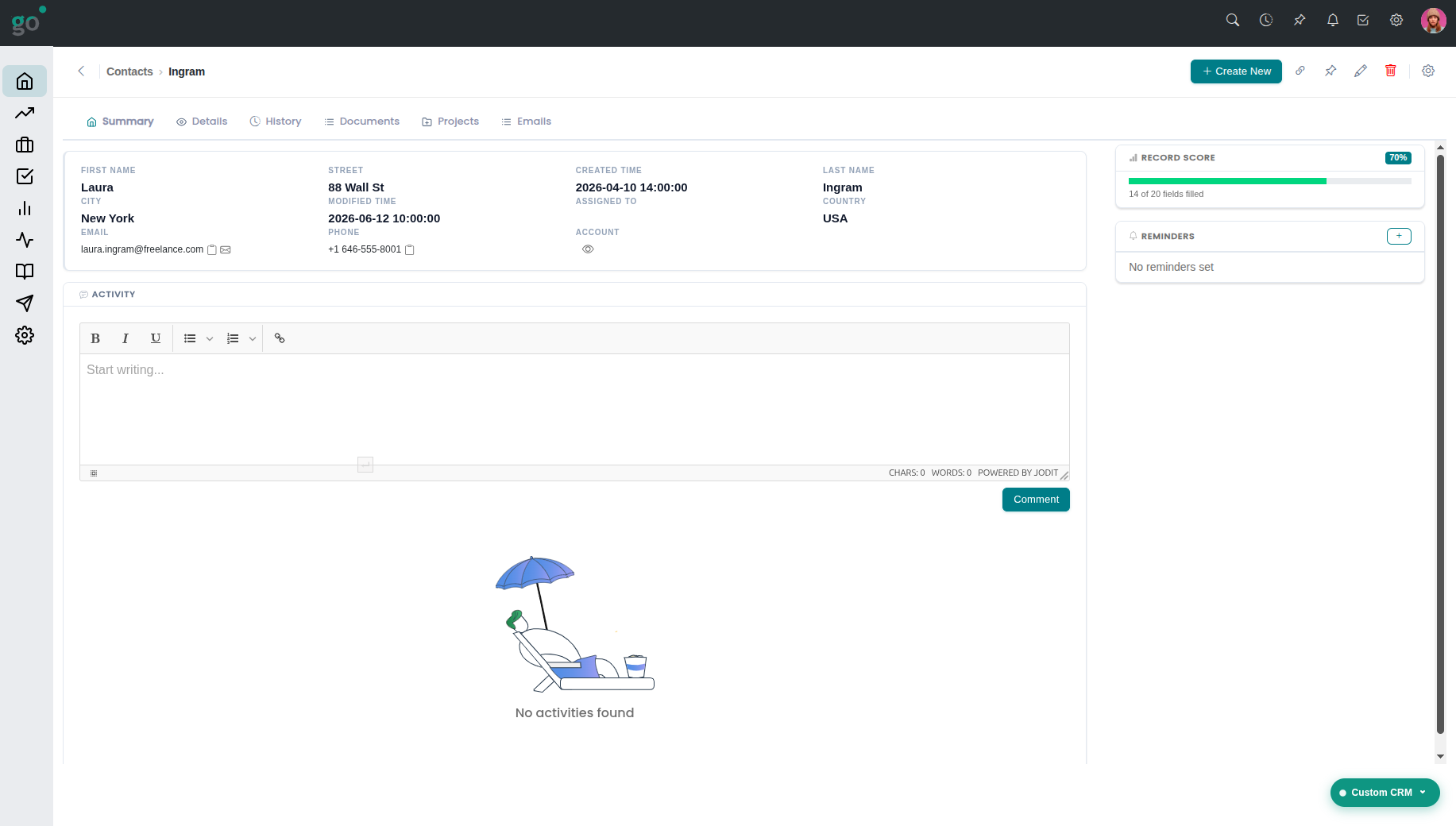
Task: Send email via envelope icon
Action: tap(226, 249)
